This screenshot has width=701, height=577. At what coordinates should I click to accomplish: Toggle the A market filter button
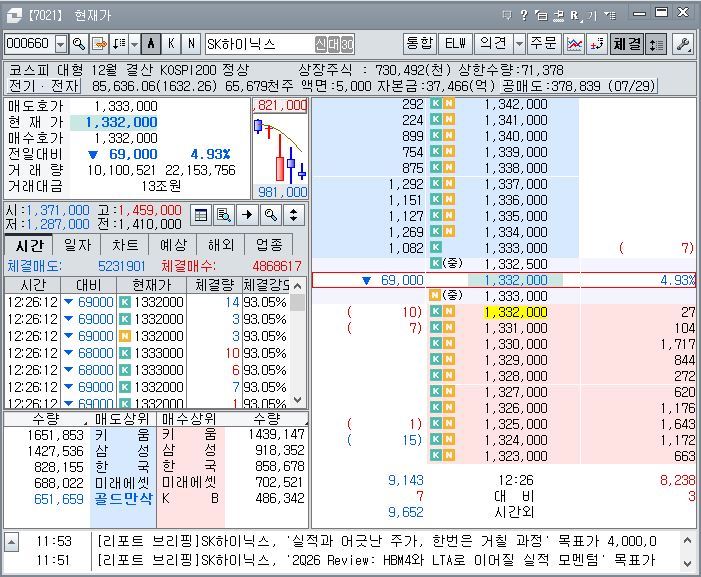pyautogui.click(x=151, y=44)
